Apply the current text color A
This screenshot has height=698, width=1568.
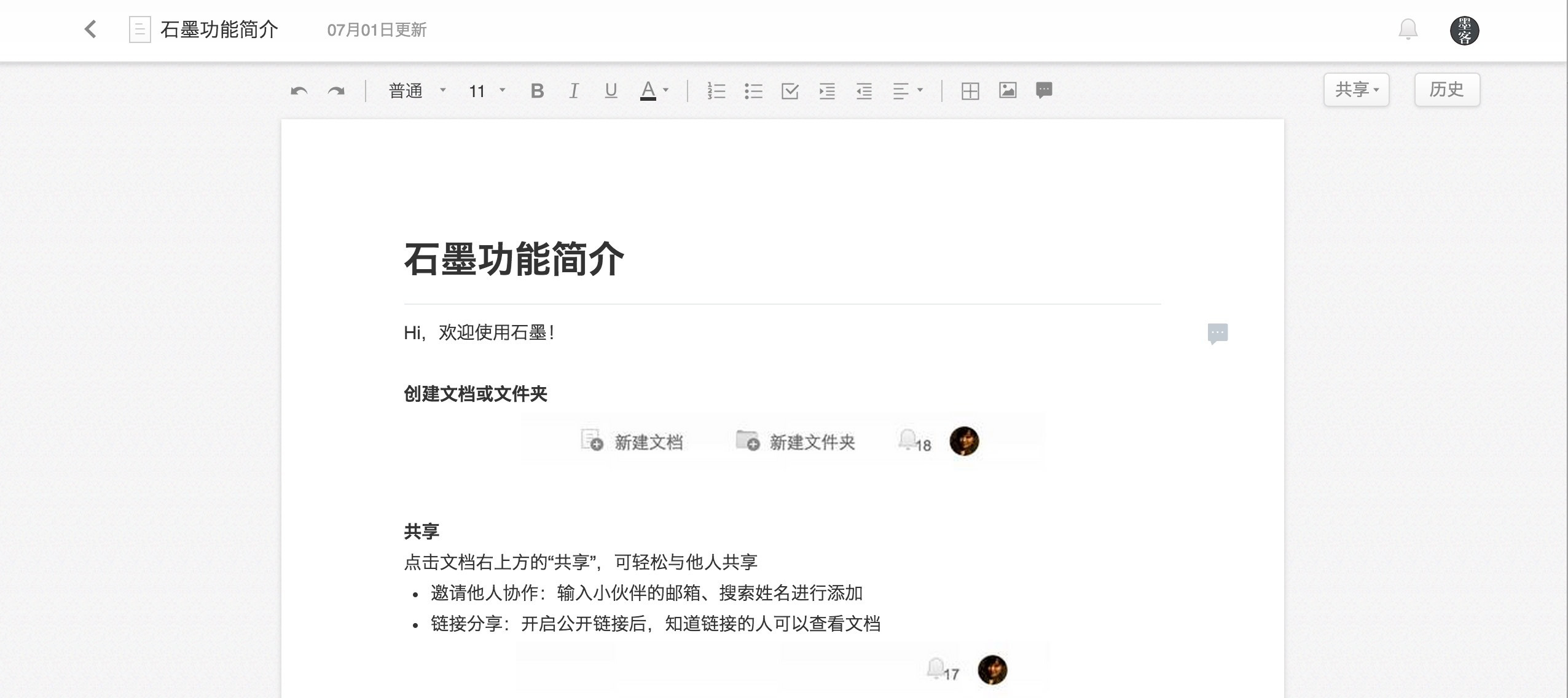click(648, 91)
